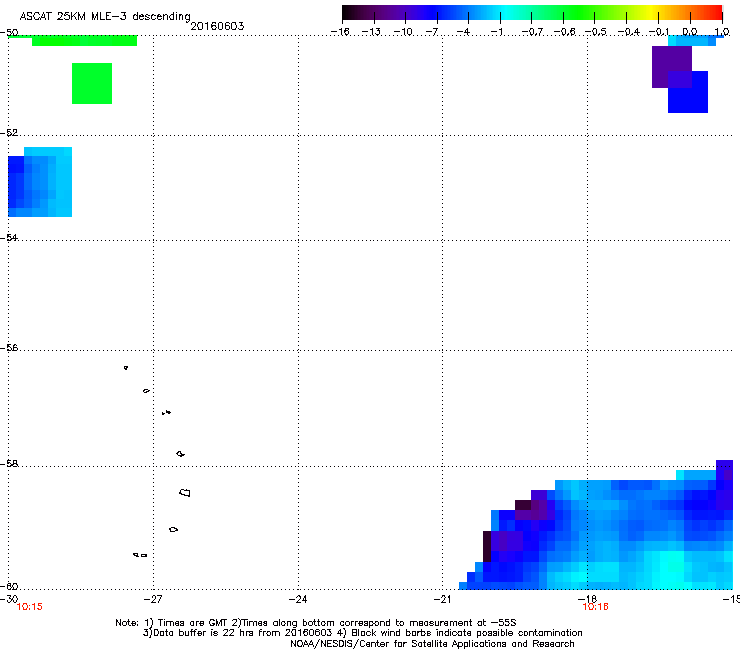Screen dimensions: 740x650
Task: Click the NOAA/NESDIS credit line
Action: tap(432, 644)
